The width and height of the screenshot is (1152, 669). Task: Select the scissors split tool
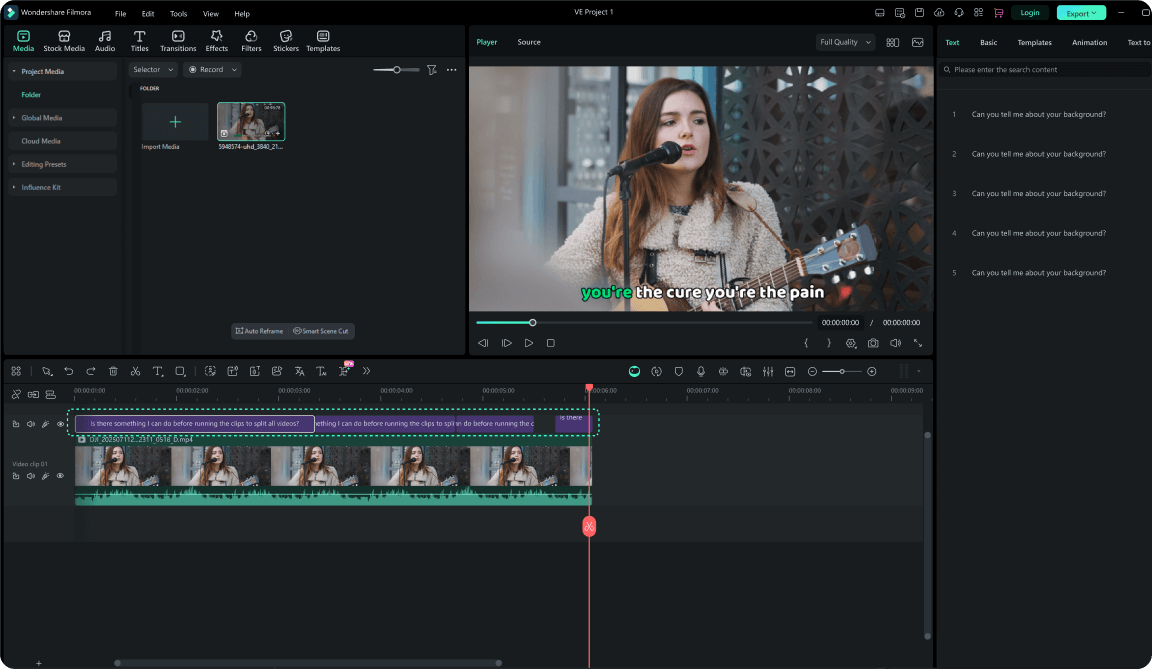135,371
